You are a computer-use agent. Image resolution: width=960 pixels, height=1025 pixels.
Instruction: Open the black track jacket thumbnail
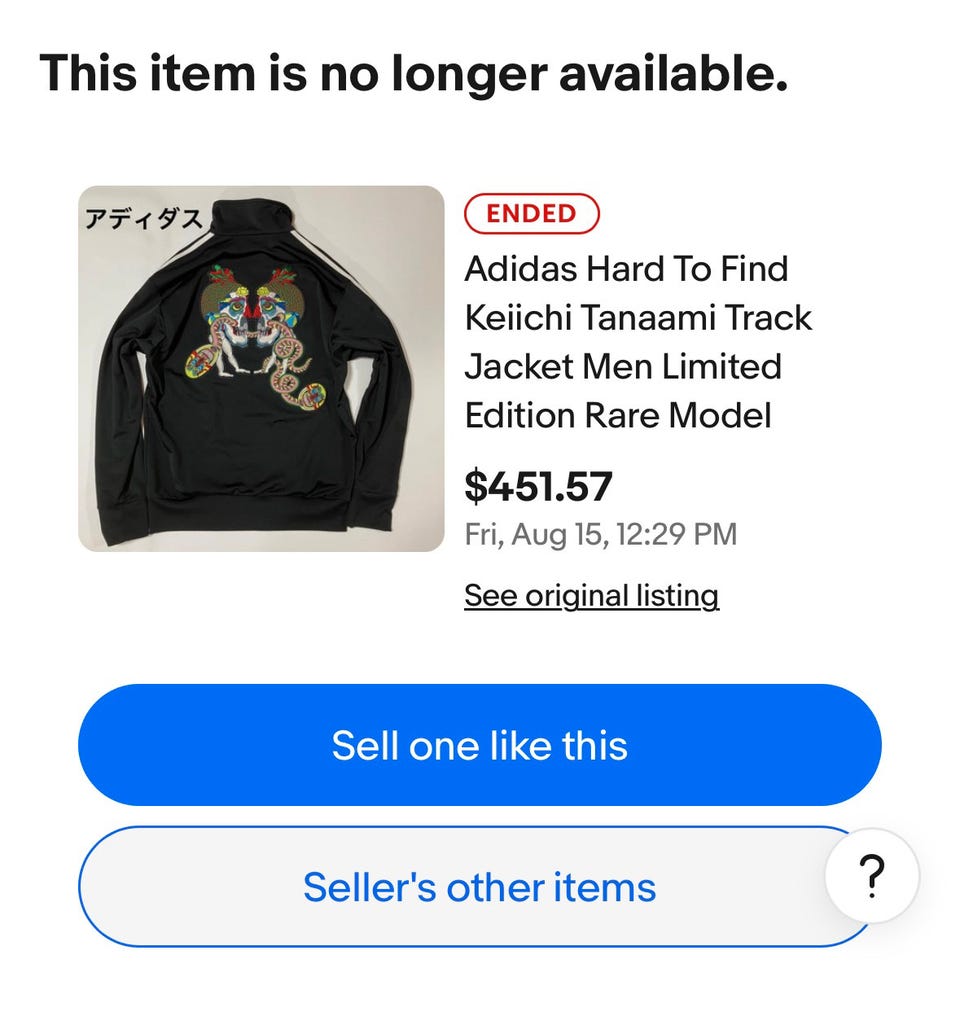[261, 368]
